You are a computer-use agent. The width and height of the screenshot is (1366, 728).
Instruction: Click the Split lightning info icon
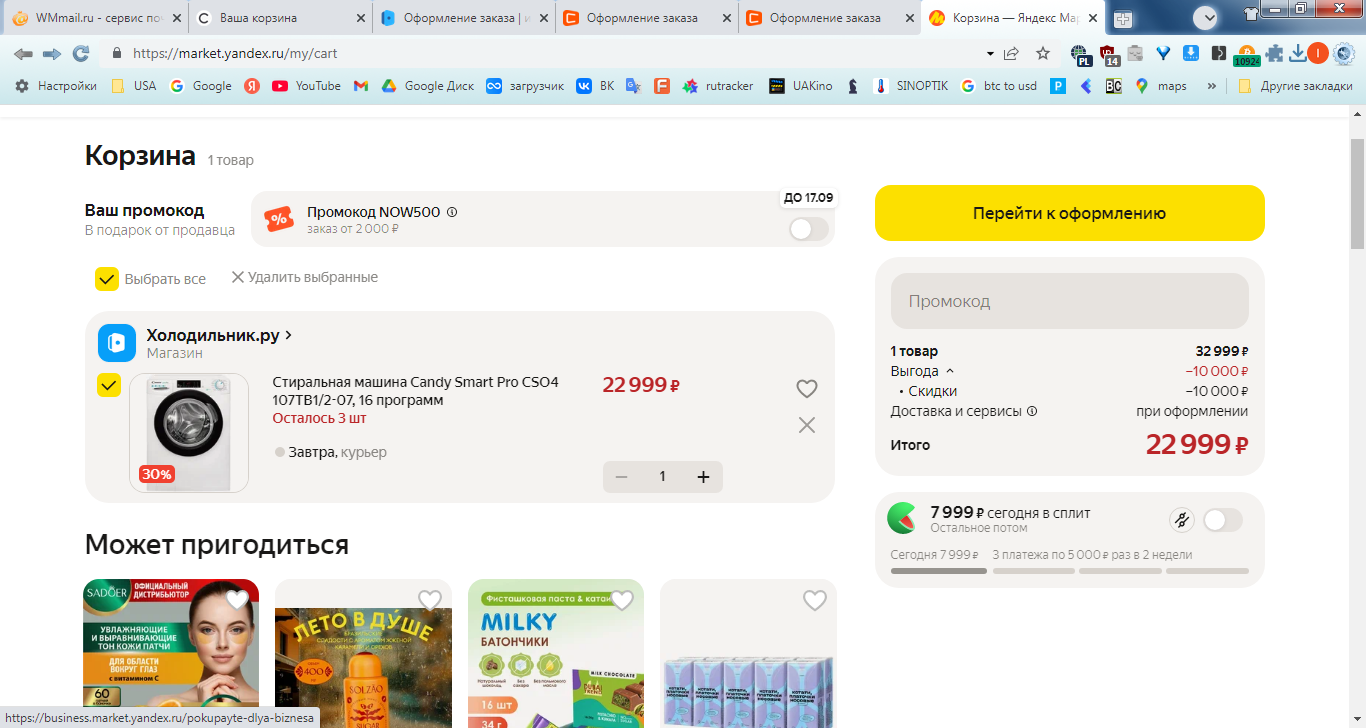pos(1182,520)
